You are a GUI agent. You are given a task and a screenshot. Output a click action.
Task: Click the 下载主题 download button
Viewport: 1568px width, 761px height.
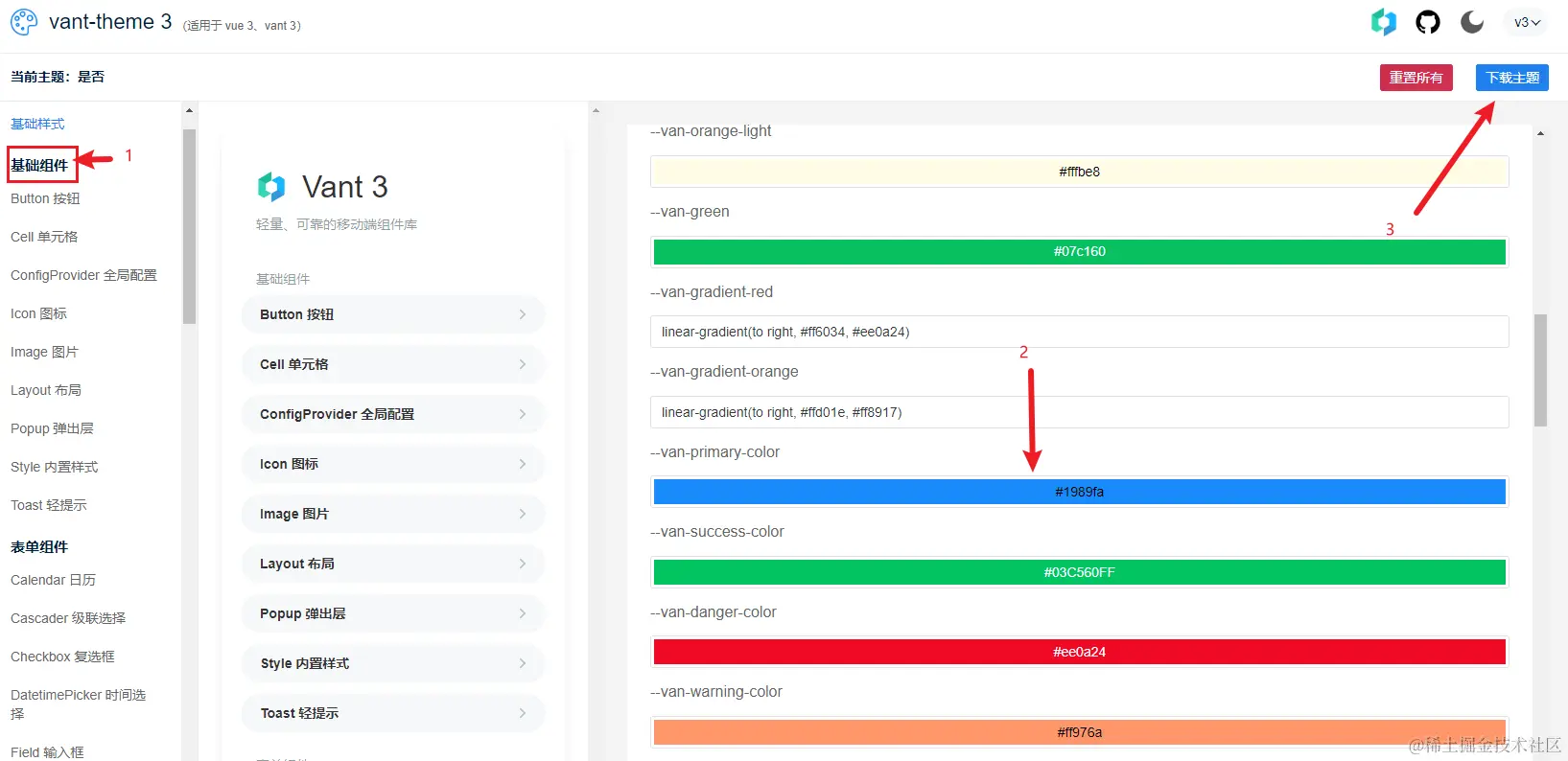1512,78
